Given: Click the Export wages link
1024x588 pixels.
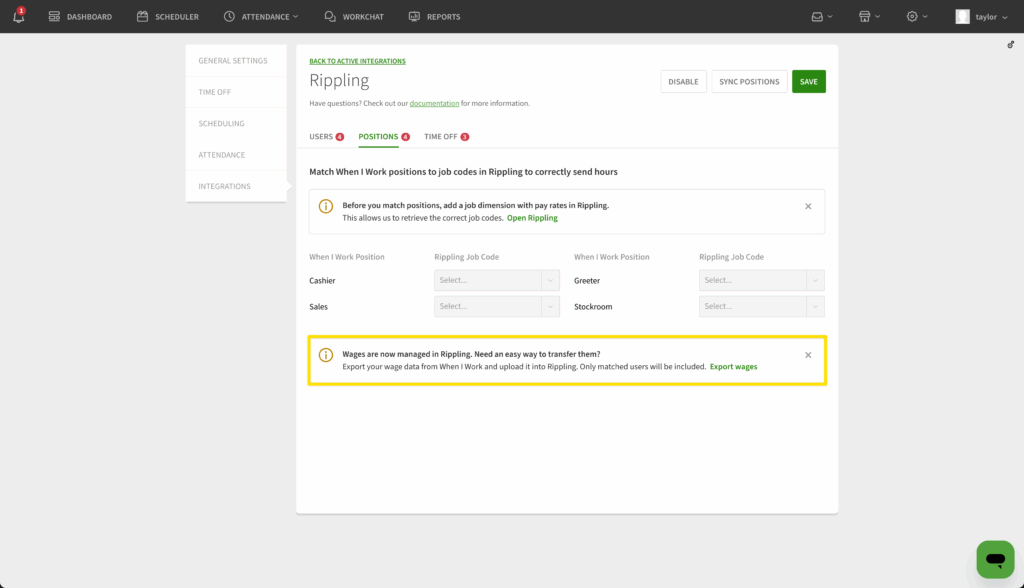Looking at the screenshot, I should tap(733, 367).
